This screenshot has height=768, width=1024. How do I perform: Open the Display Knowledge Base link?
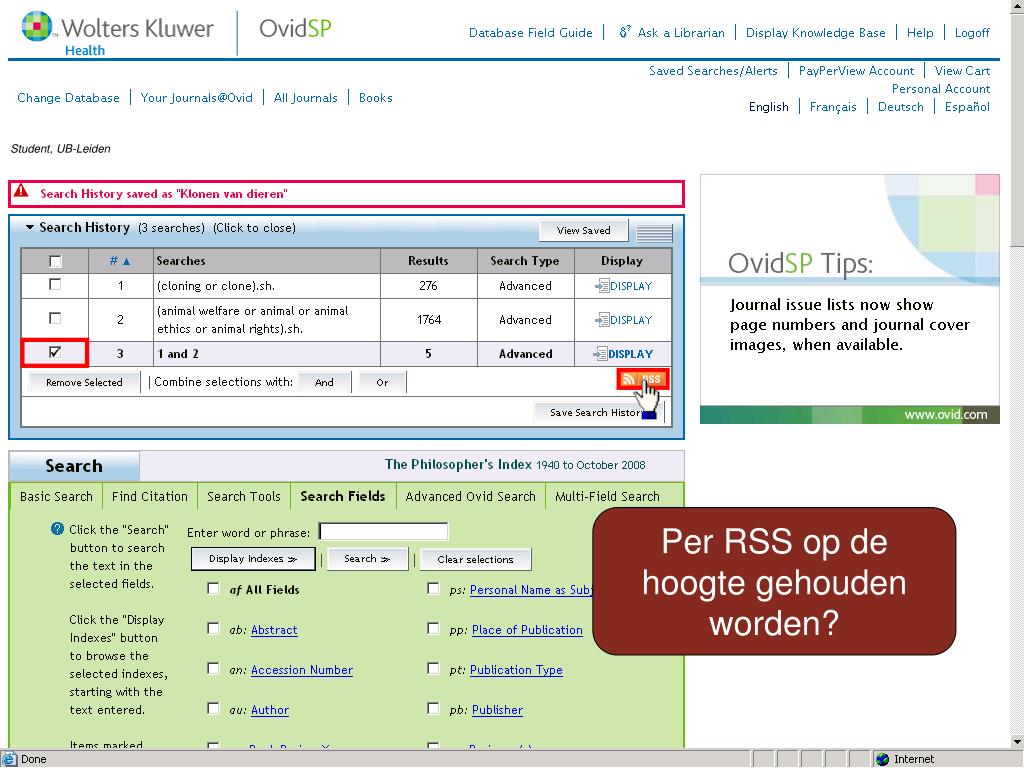816,33
